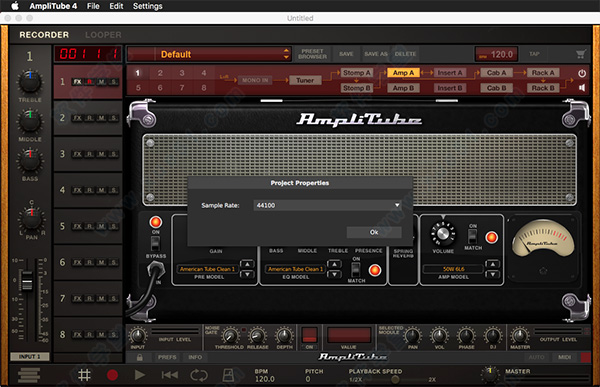Step the Pre Model up arrow
Screen dimensions: 600x387
(x=247, y=264)
